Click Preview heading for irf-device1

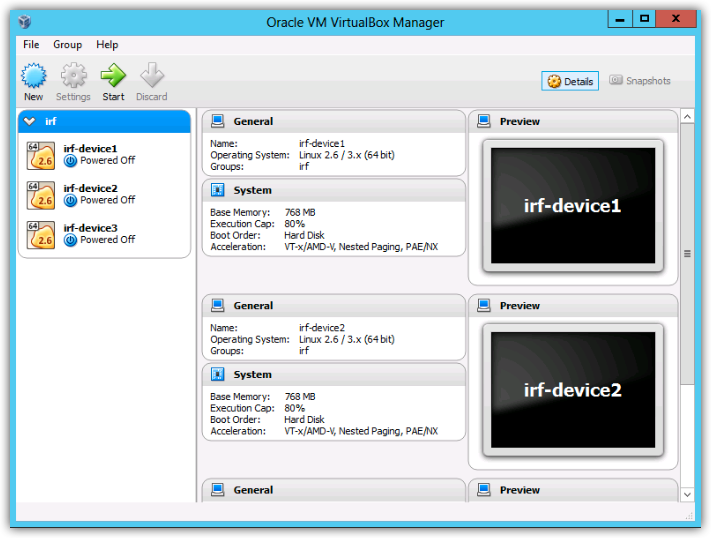coord(520,122)
